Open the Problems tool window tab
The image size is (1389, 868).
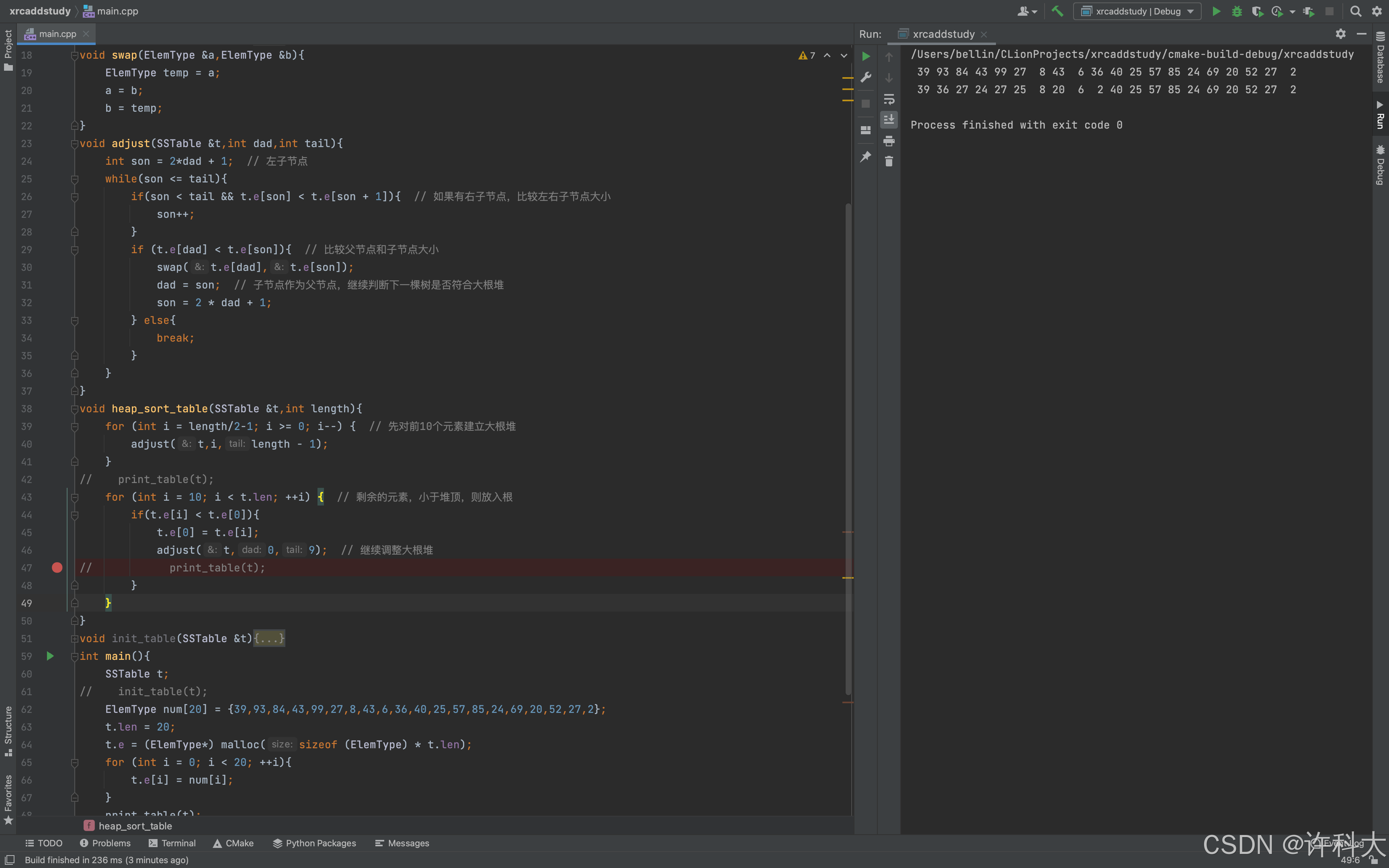point(106,843)
